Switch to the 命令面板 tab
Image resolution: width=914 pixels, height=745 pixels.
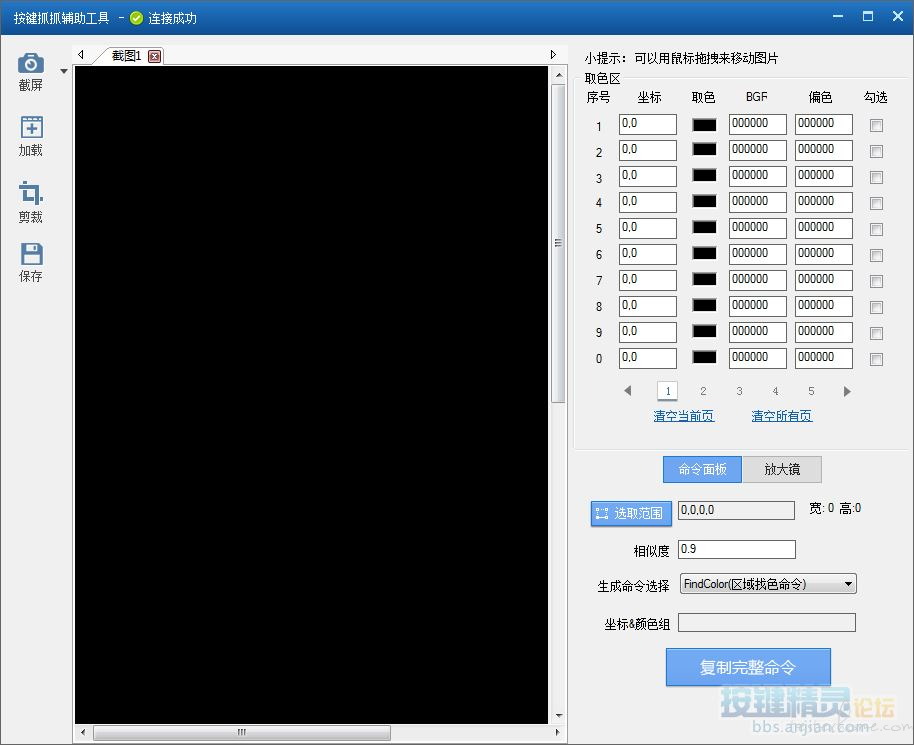(x=702, y=469)
